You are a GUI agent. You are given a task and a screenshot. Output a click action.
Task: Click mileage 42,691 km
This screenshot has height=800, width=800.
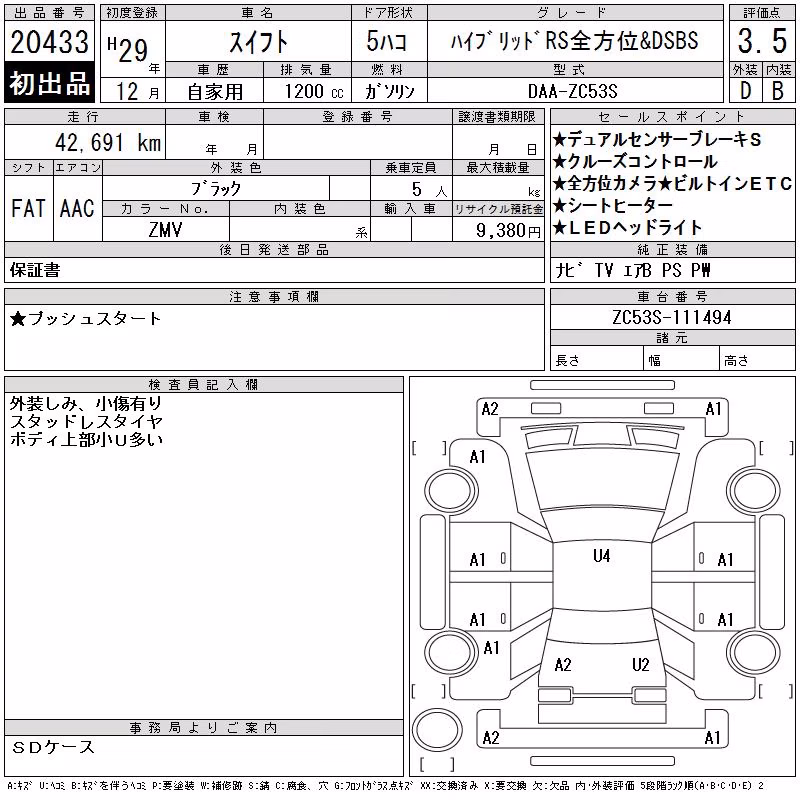108,143
